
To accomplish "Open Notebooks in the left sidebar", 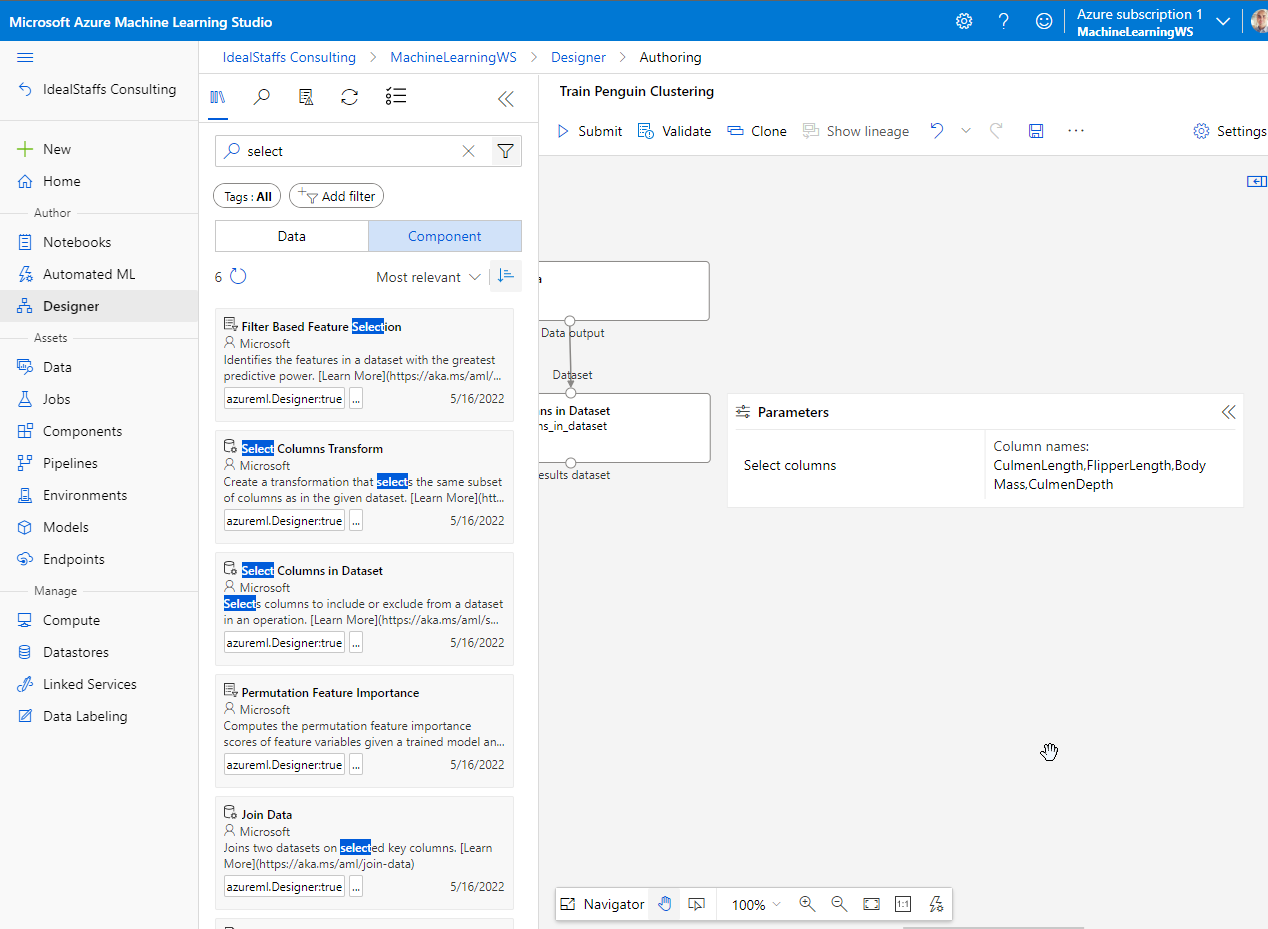I will 77,242.
